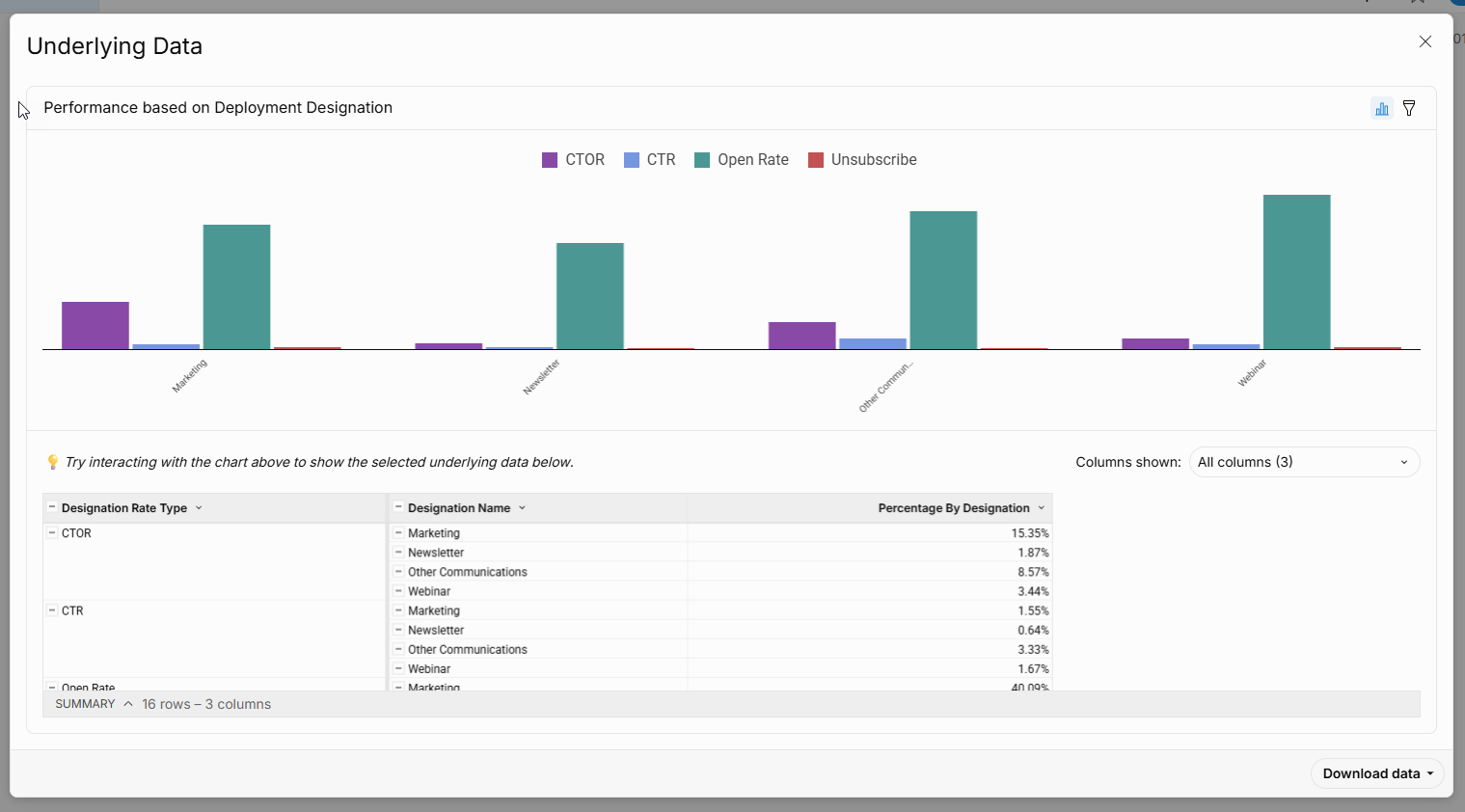Screen dimensions: 1465x812
Task: Click the Download data button
Action: 1376,773
